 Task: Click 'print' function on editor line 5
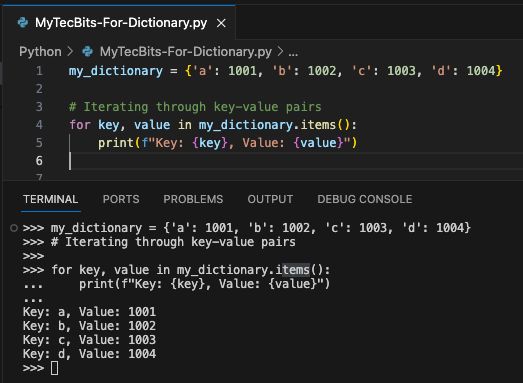click(116, 143)
